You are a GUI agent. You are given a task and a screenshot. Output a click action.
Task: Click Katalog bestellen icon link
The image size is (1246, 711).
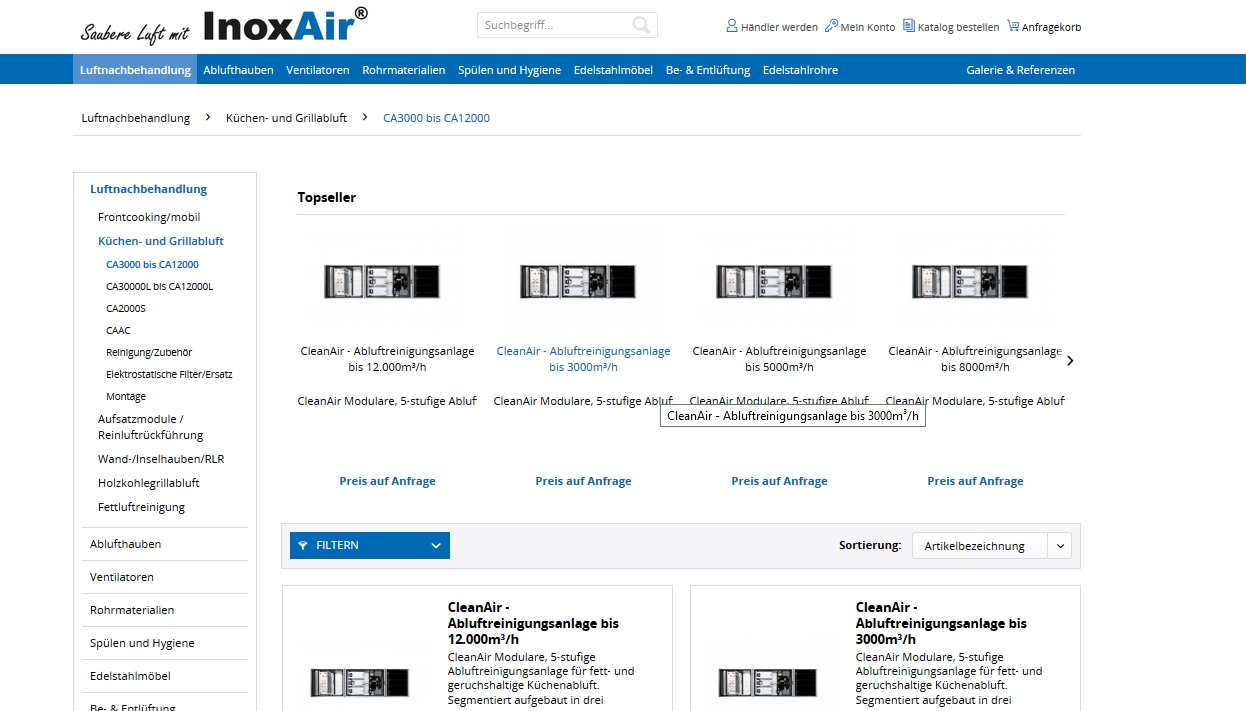(908, 26)
